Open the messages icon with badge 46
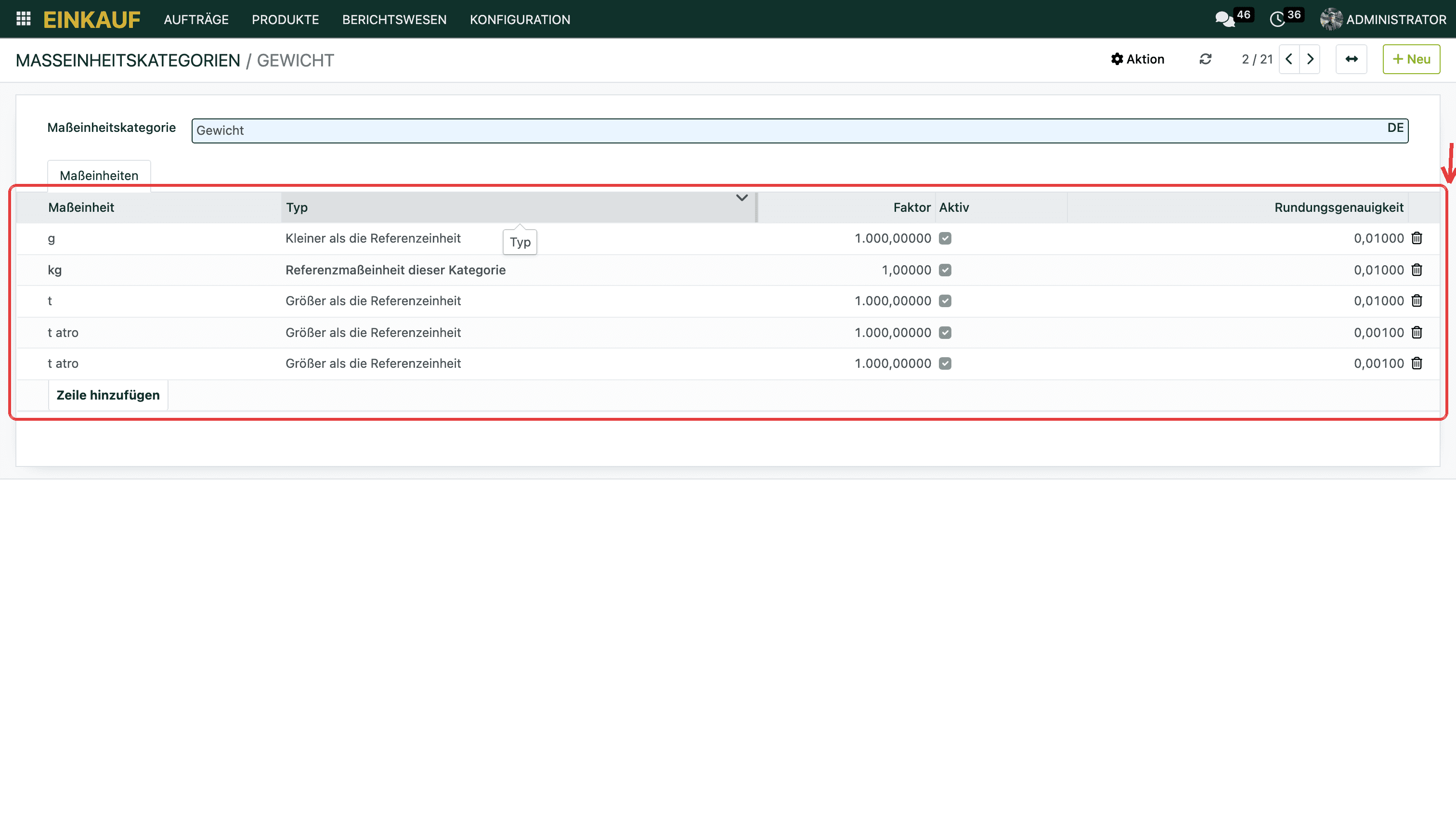Image resolution: width=1456 pixels, height=828 pixels. click(x=1224, y=19)
